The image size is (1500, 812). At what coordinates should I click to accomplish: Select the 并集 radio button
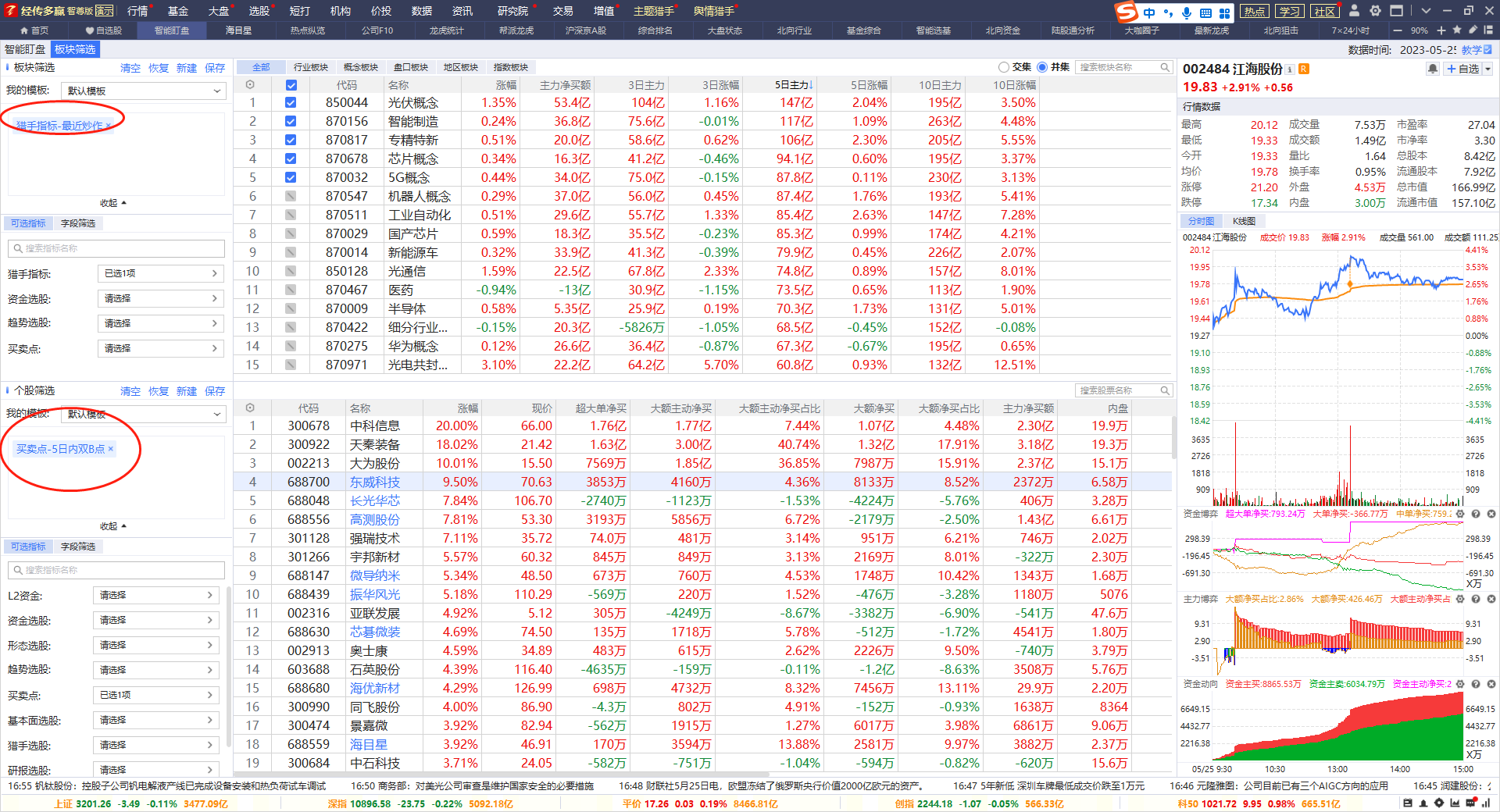[x=1042, y=67]
